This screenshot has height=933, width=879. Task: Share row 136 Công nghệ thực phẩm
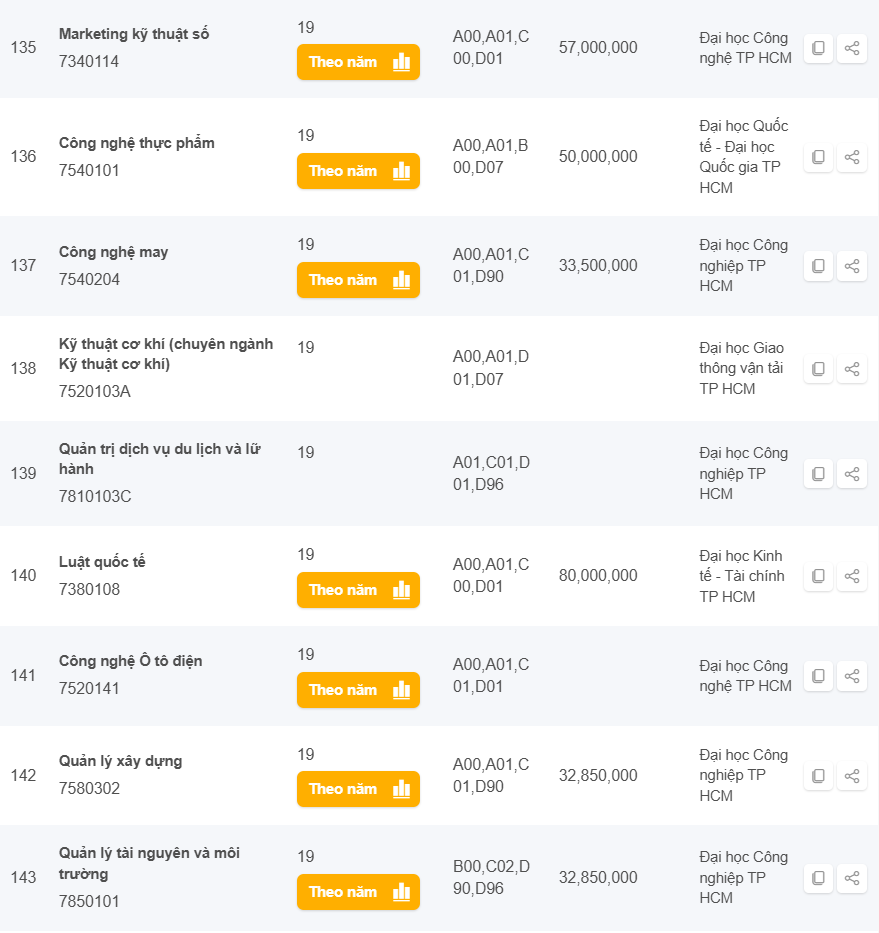(852, 157)
